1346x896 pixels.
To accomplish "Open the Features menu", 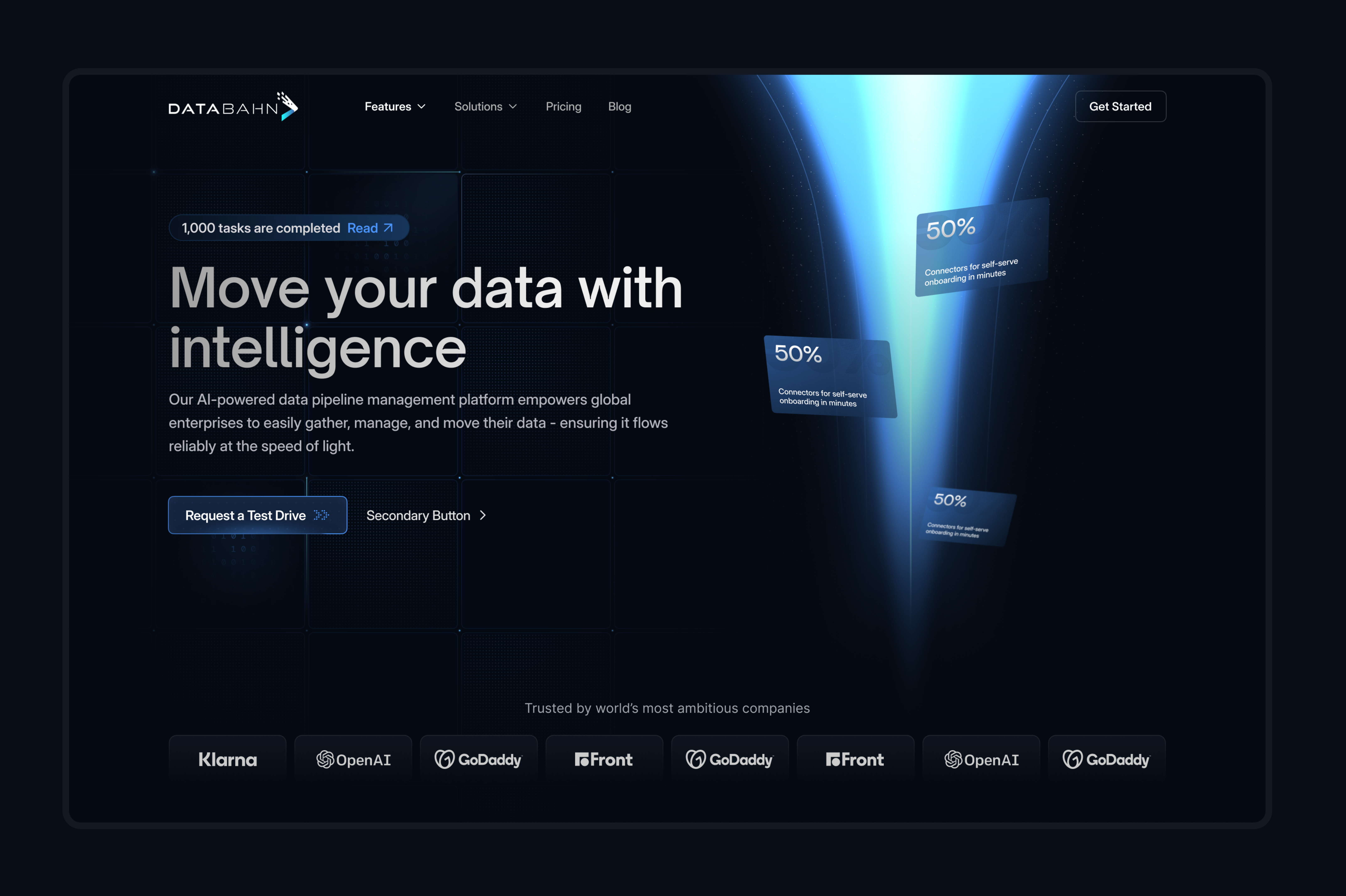I will [x=395, y=106].
